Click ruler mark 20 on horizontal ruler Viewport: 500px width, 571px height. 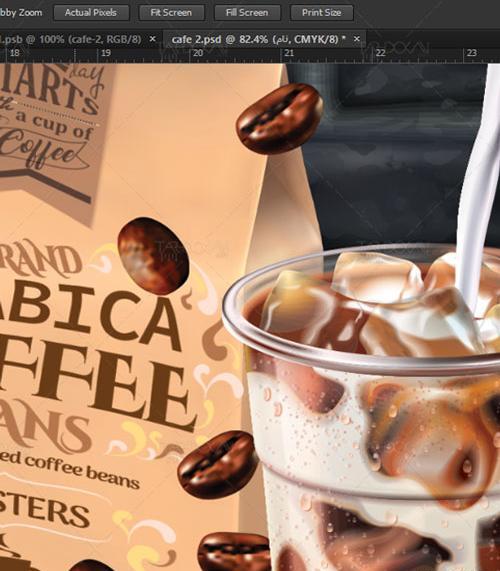point(198,53)
